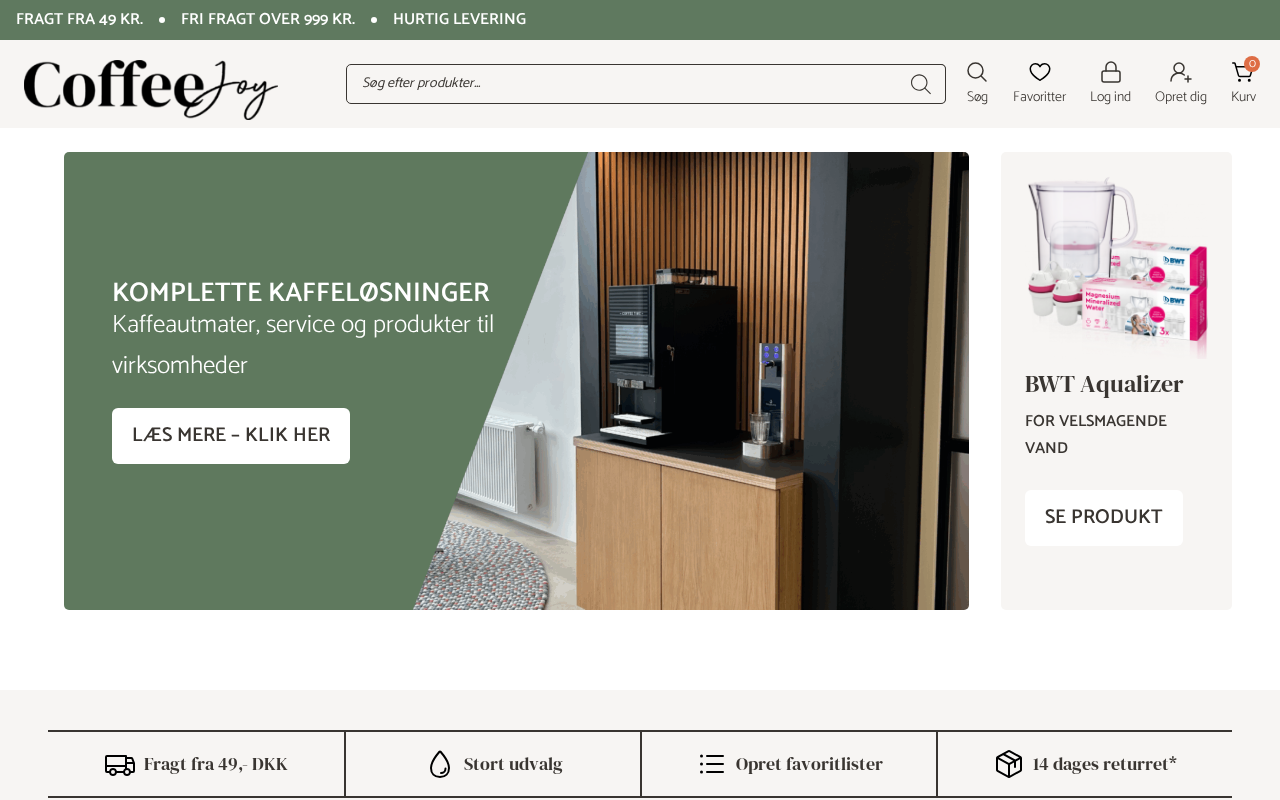The height and width of the screenshot is (800, 1280).
Task: Click LÆS MERE - KLIK HER button
Action: click(231, 436)
